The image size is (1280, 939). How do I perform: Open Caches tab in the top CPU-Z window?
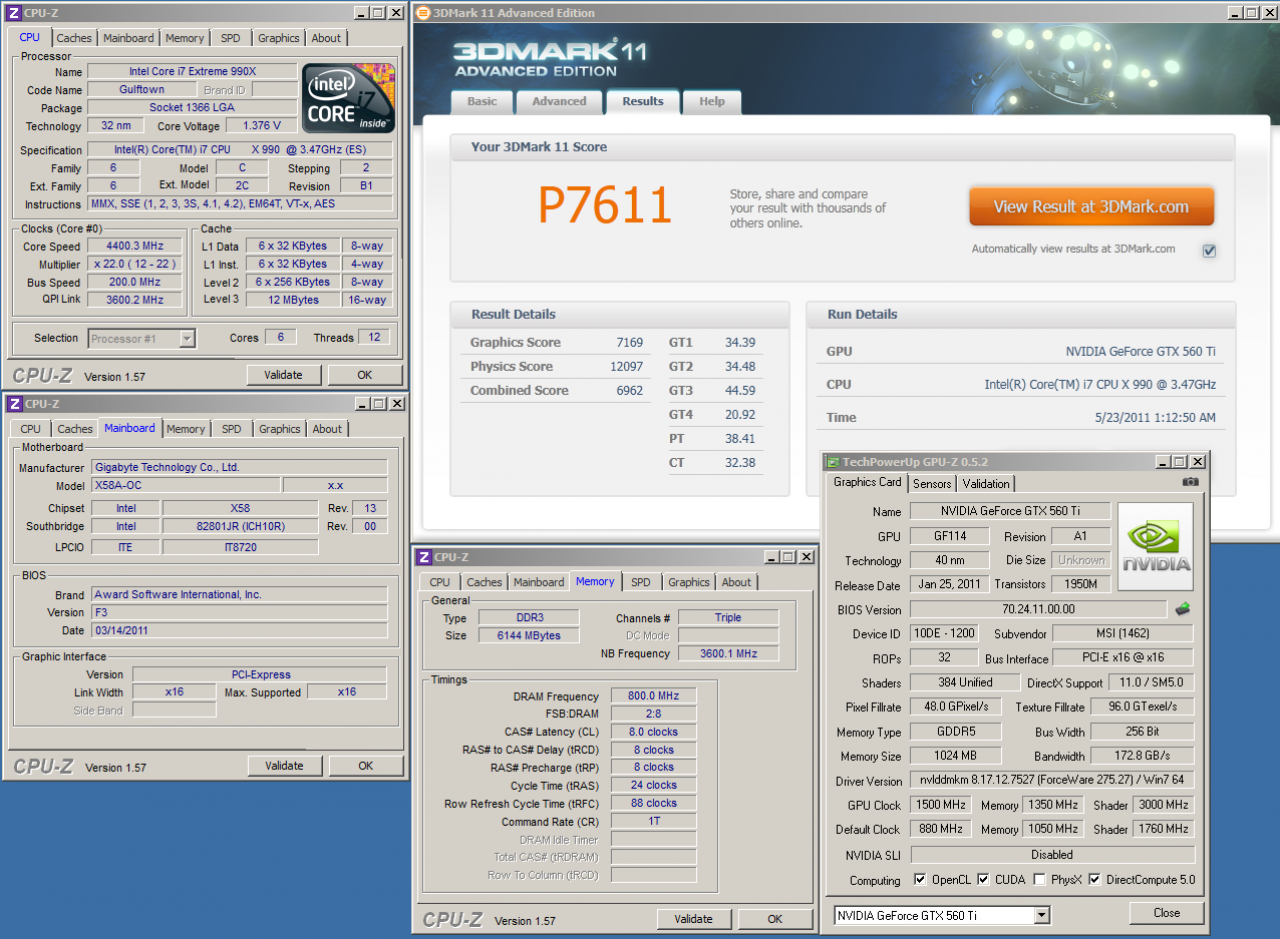[x=74, y=38]
